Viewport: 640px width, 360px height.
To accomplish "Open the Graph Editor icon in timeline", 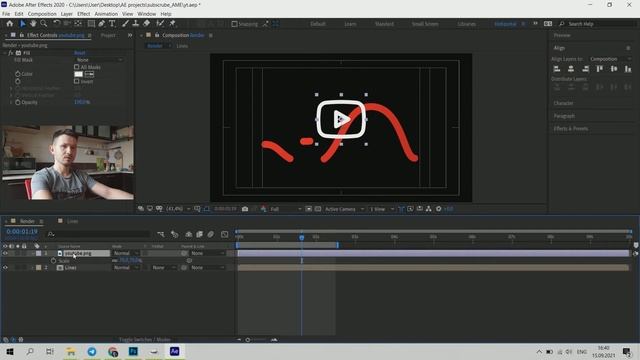I will click(x=224, y=234).
